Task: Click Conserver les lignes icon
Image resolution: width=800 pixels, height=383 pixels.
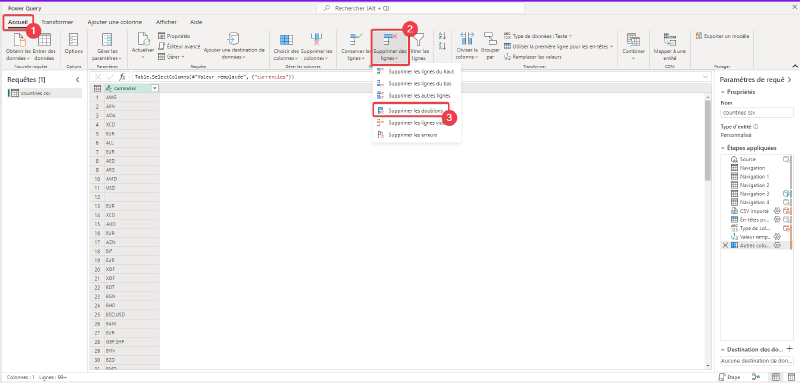Action: coord(356,40)
